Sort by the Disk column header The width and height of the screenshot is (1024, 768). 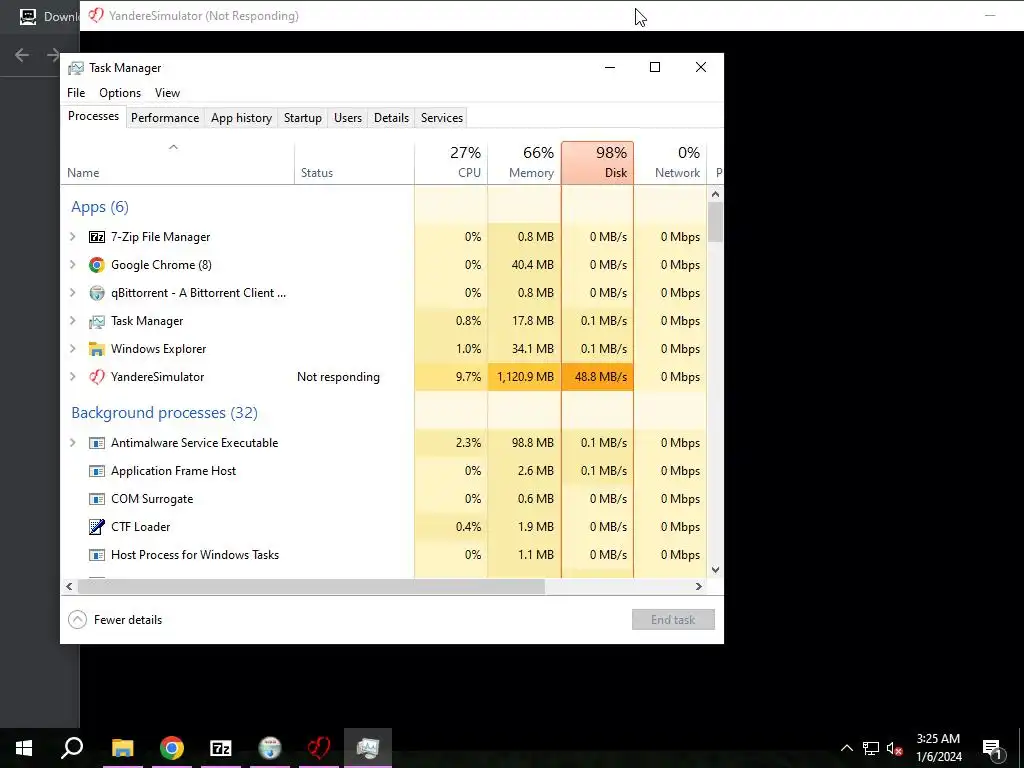pyautogui.click(x=598, y=163)
